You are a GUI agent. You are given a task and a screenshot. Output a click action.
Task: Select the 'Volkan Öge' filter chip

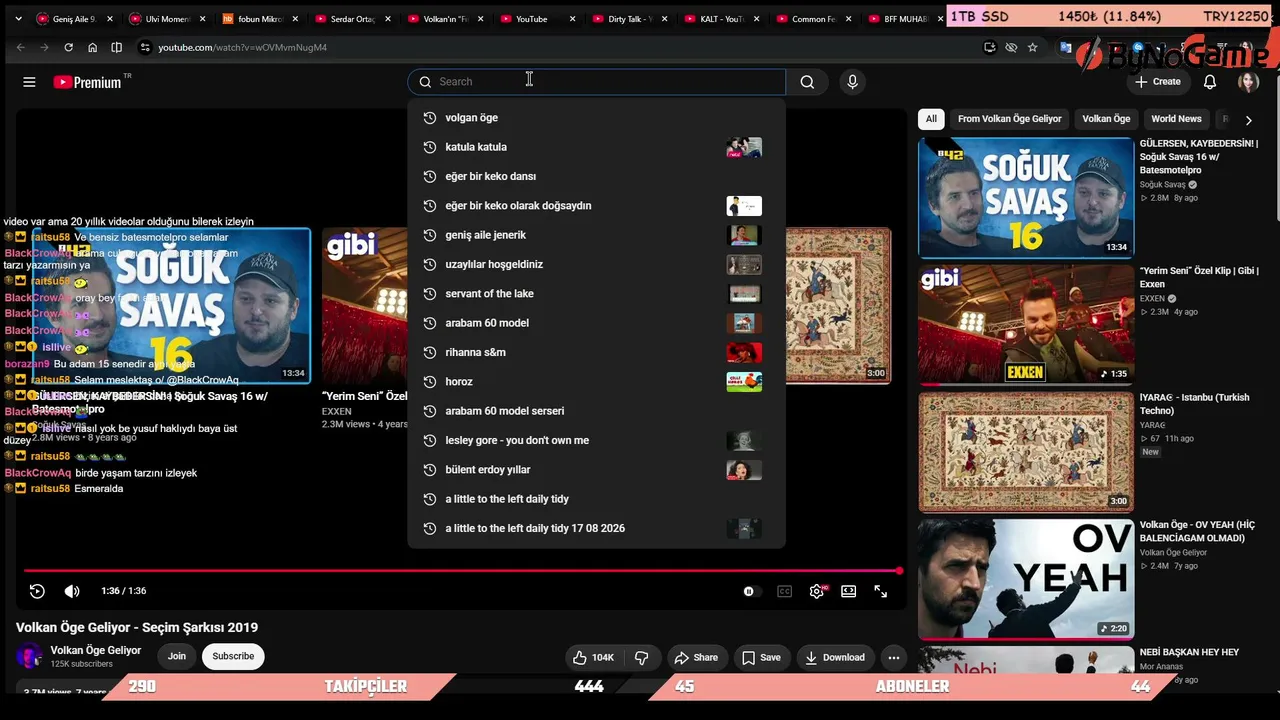(x=1106, y=119)
